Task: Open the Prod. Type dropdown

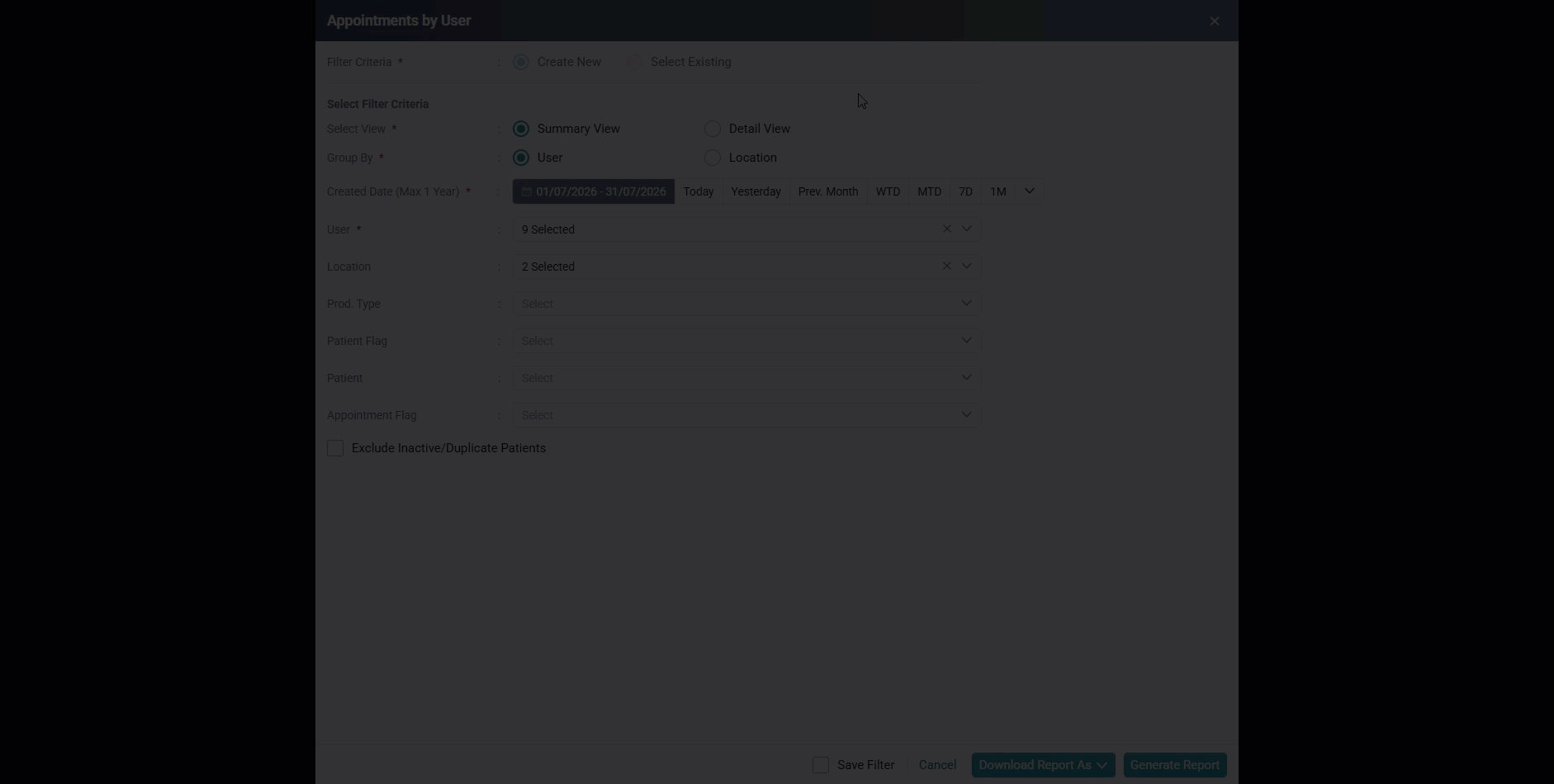Action: pos(746,304)
